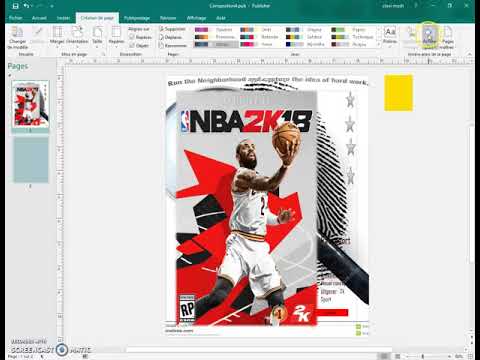Open the Affichage tab

tap(196, 18)
